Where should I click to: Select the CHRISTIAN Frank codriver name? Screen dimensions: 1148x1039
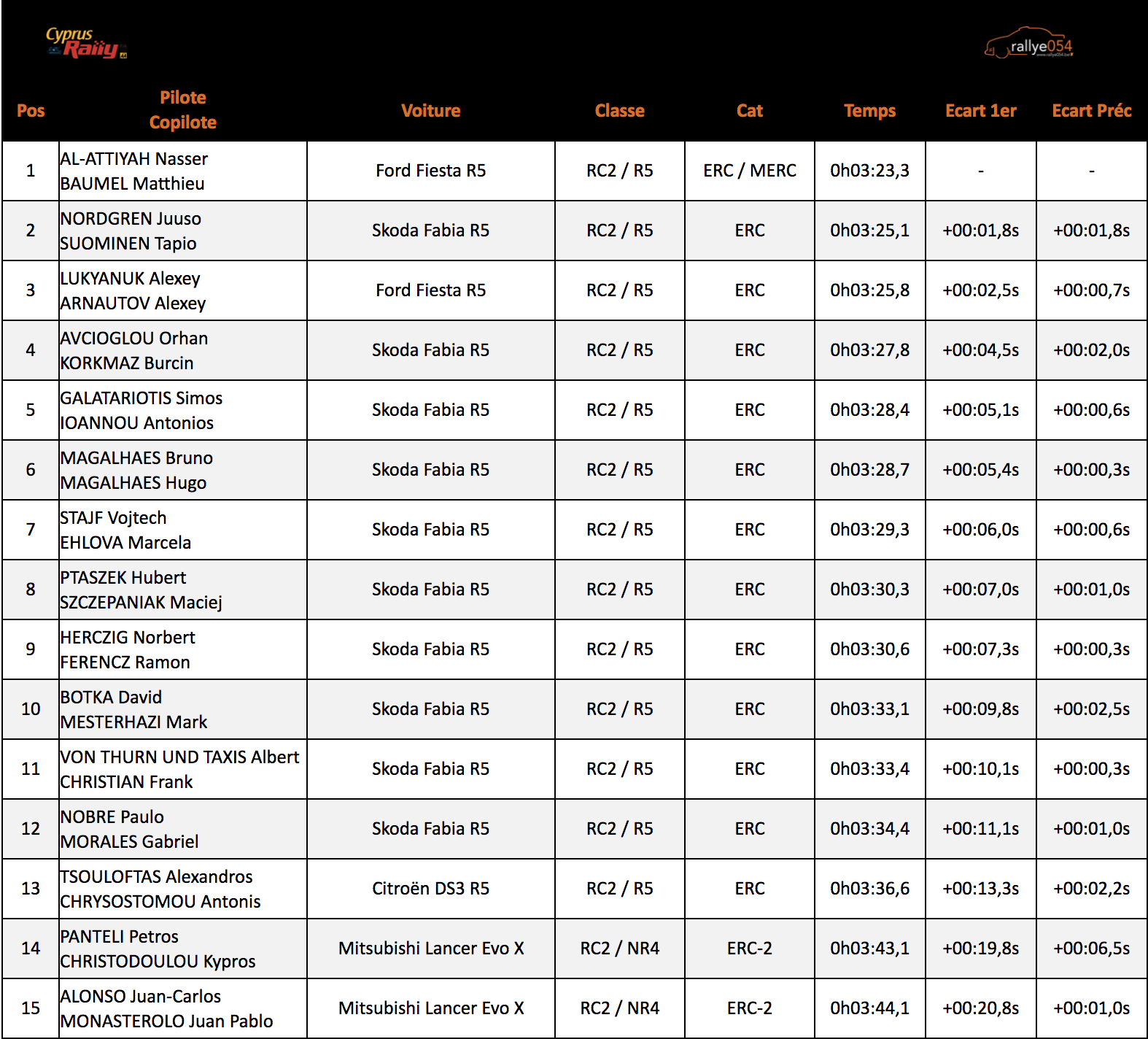127,782
